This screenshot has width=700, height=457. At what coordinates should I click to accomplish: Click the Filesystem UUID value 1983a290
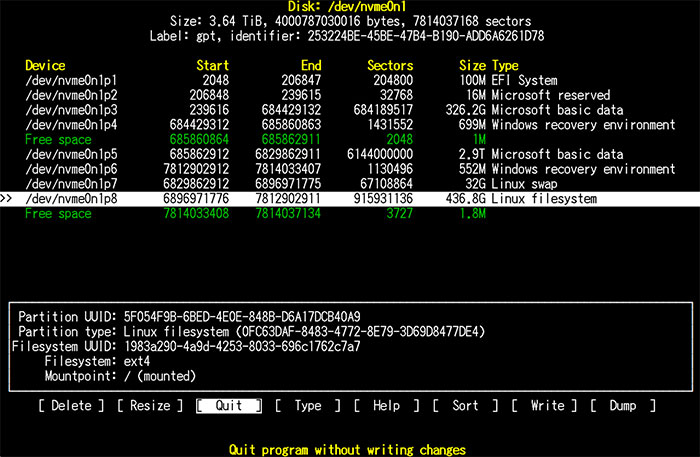click(x=242, y=346)
